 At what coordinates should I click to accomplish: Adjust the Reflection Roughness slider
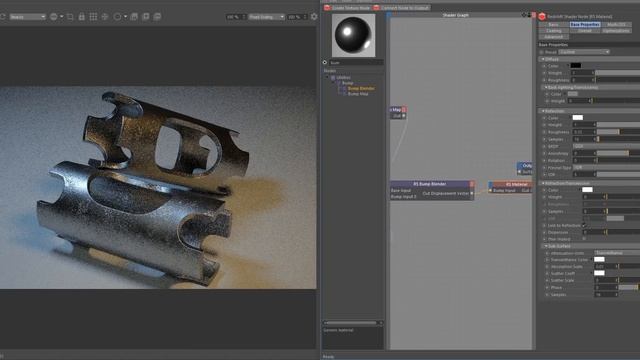tap(618, 132)
